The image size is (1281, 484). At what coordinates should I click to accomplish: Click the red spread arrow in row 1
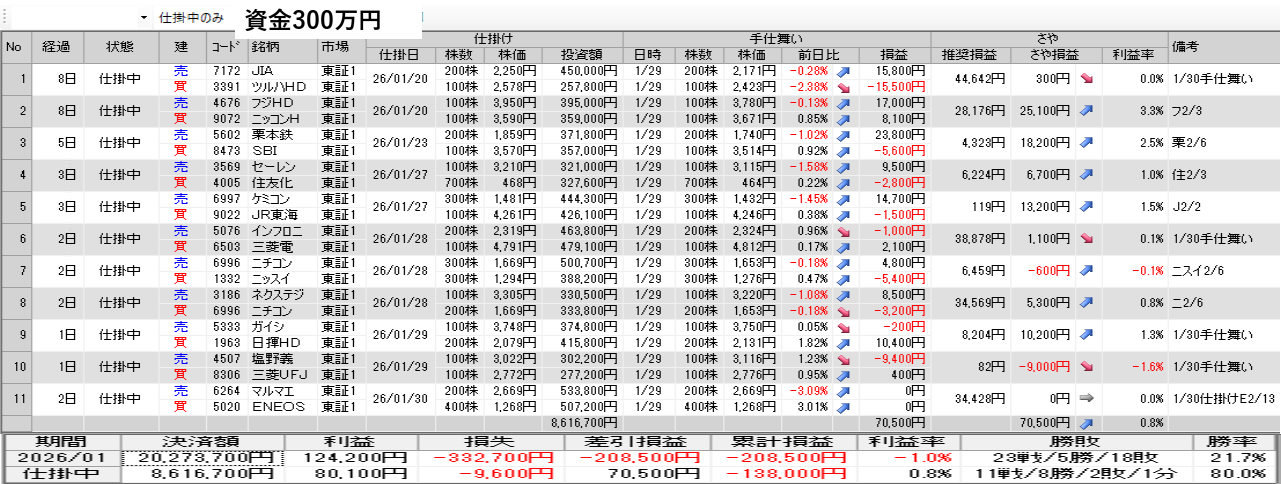point(1086,79)
